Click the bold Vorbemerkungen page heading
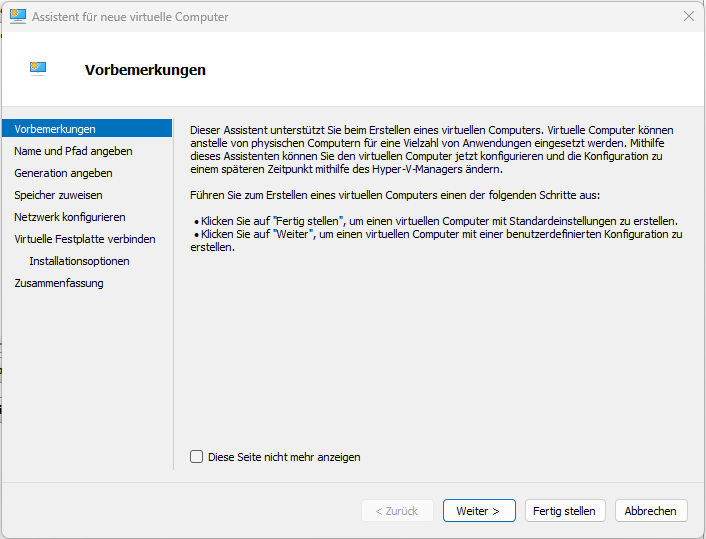This screenshot has height=539, width=706. [x=145, y=70]
